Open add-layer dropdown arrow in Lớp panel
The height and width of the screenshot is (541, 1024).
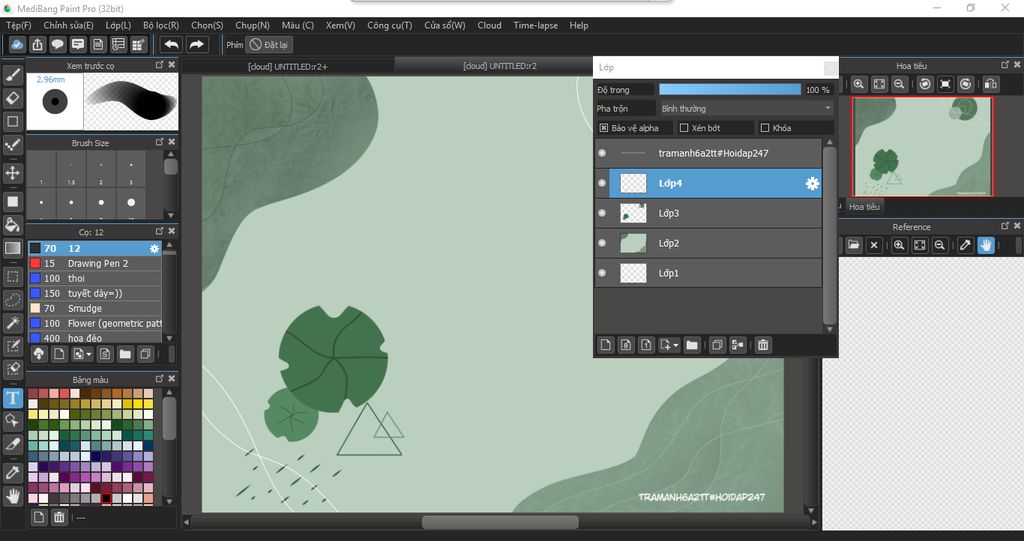pos(675,346)
